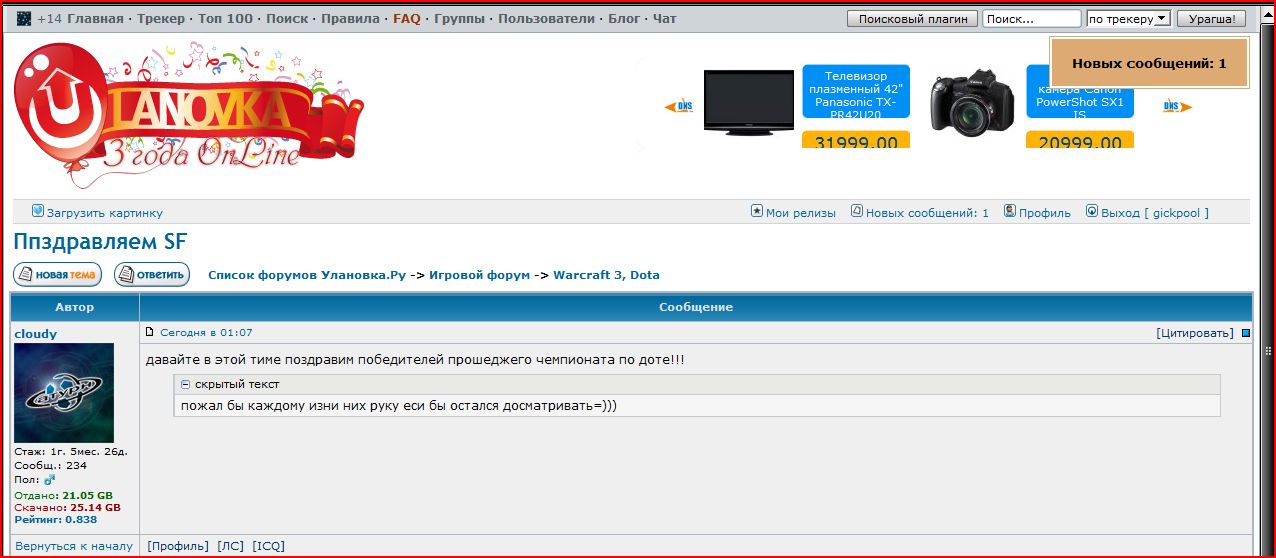Open [ЛС] private message link
Image resolution: width=1276 pixels, height=558 pixels.
[231, 546]
